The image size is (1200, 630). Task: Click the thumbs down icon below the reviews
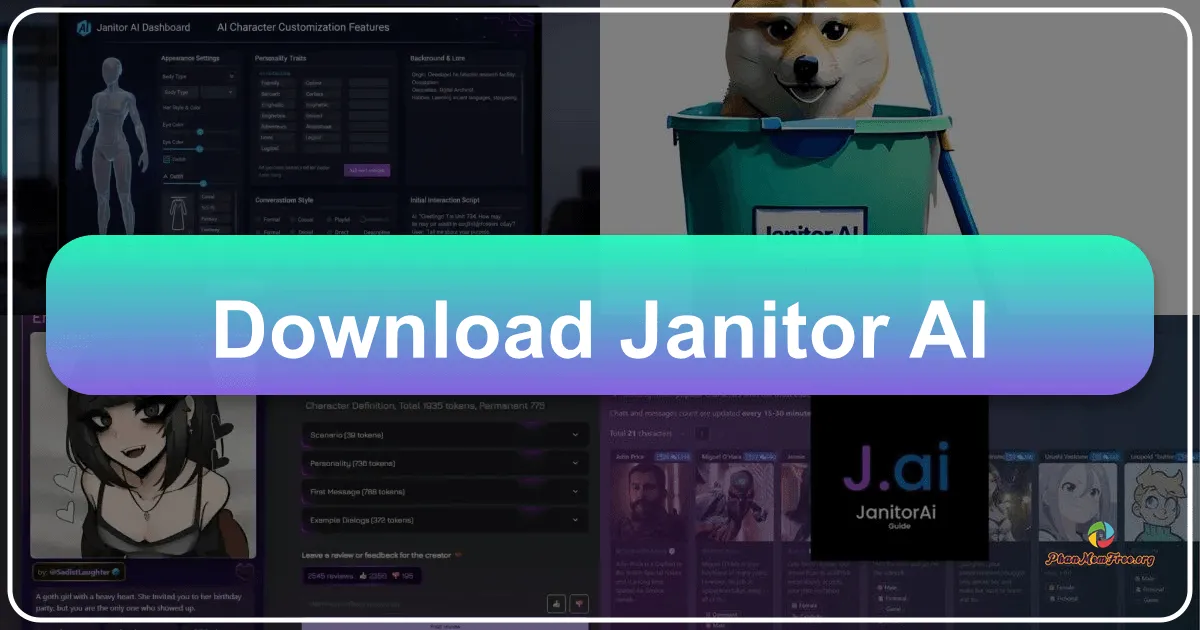pos(579,604)
